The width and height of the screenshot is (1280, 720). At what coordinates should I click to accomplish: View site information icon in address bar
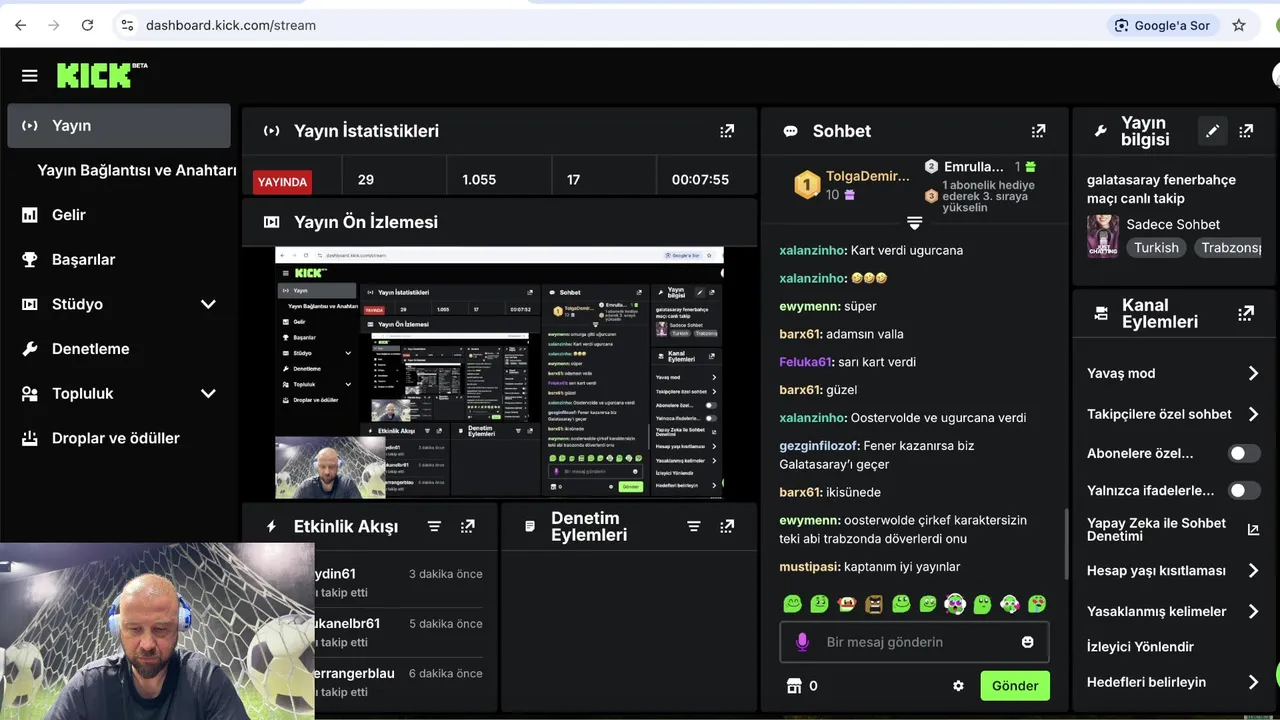pyautogui.click(x=126, y=25)
